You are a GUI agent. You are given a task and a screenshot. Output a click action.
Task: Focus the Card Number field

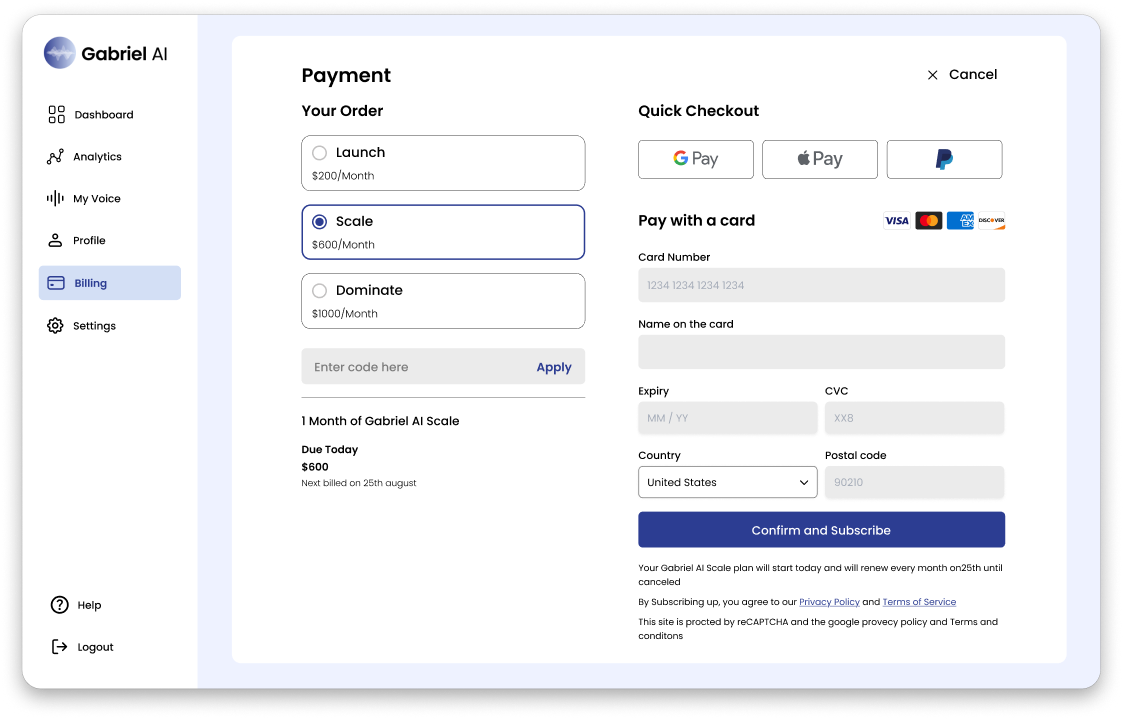[821, 285]
